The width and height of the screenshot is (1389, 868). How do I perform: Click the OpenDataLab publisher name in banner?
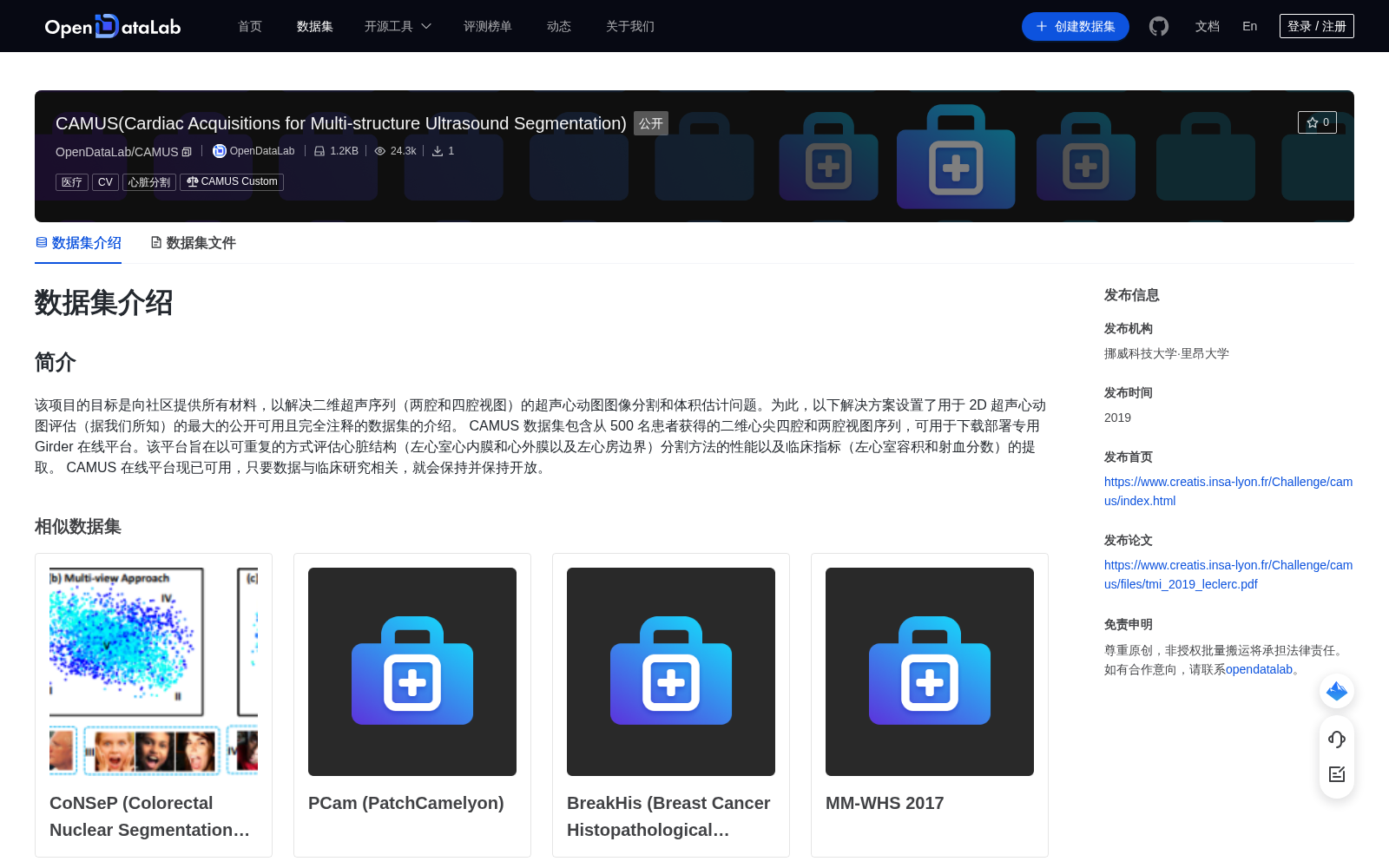coord(262,151)
